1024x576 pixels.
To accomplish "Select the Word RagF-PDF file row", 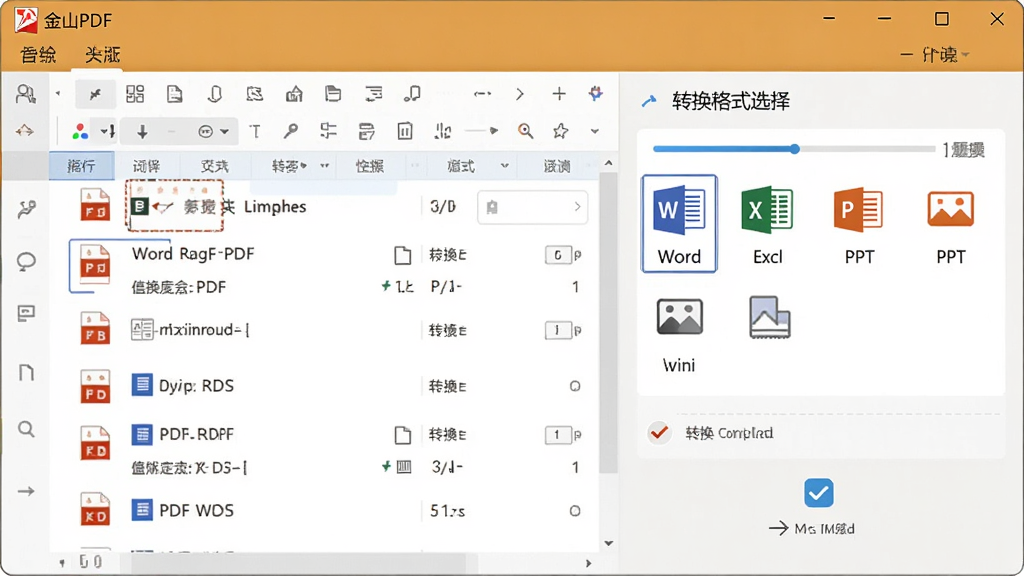I will click(327, 270).
